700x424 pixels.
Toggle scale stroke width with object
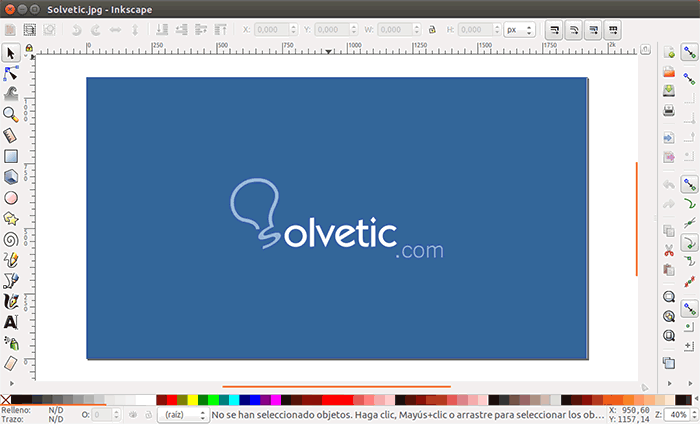click(554, 30)
